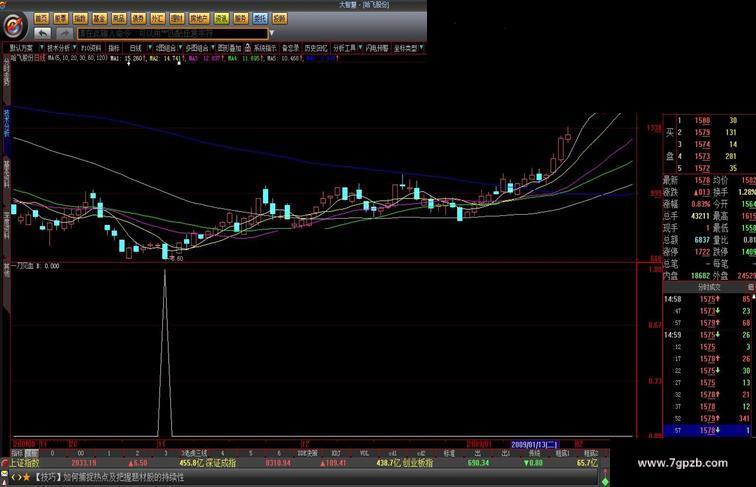Click the round application logo icon
Image resolution: width=756 pixels, height=487 pixels.
click(x=15, y=25)
